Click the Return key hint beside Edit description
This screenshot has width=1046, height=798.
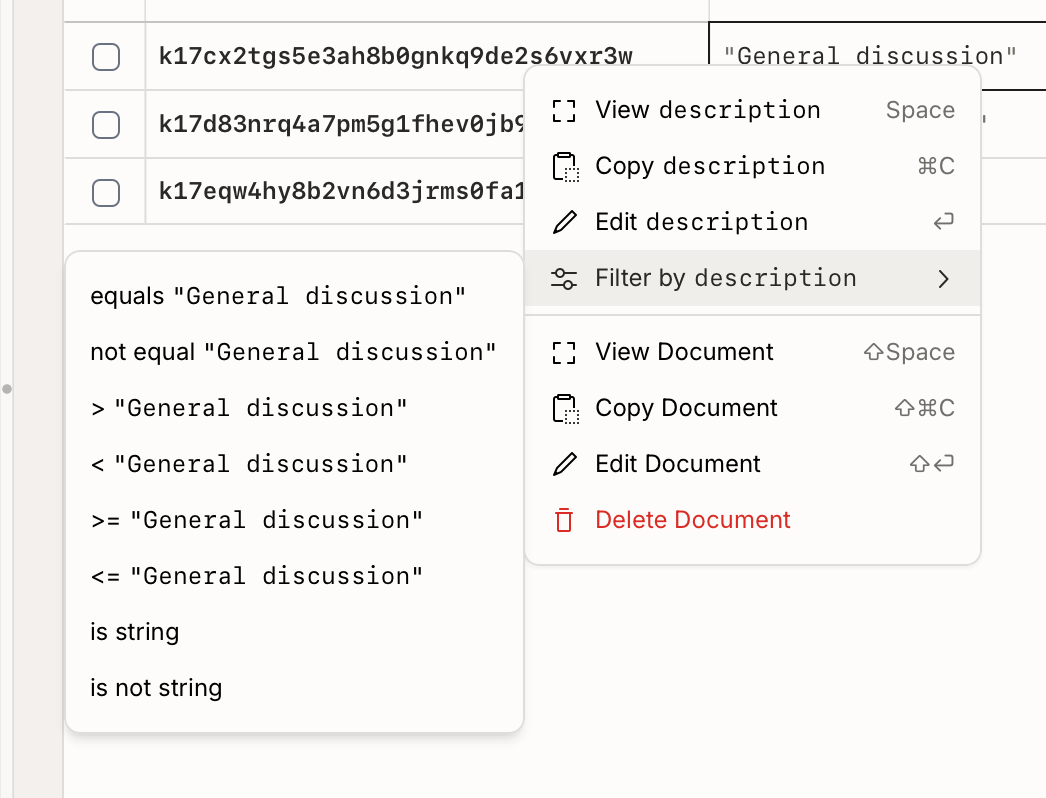pyautogui.click(x=943, y=222)
